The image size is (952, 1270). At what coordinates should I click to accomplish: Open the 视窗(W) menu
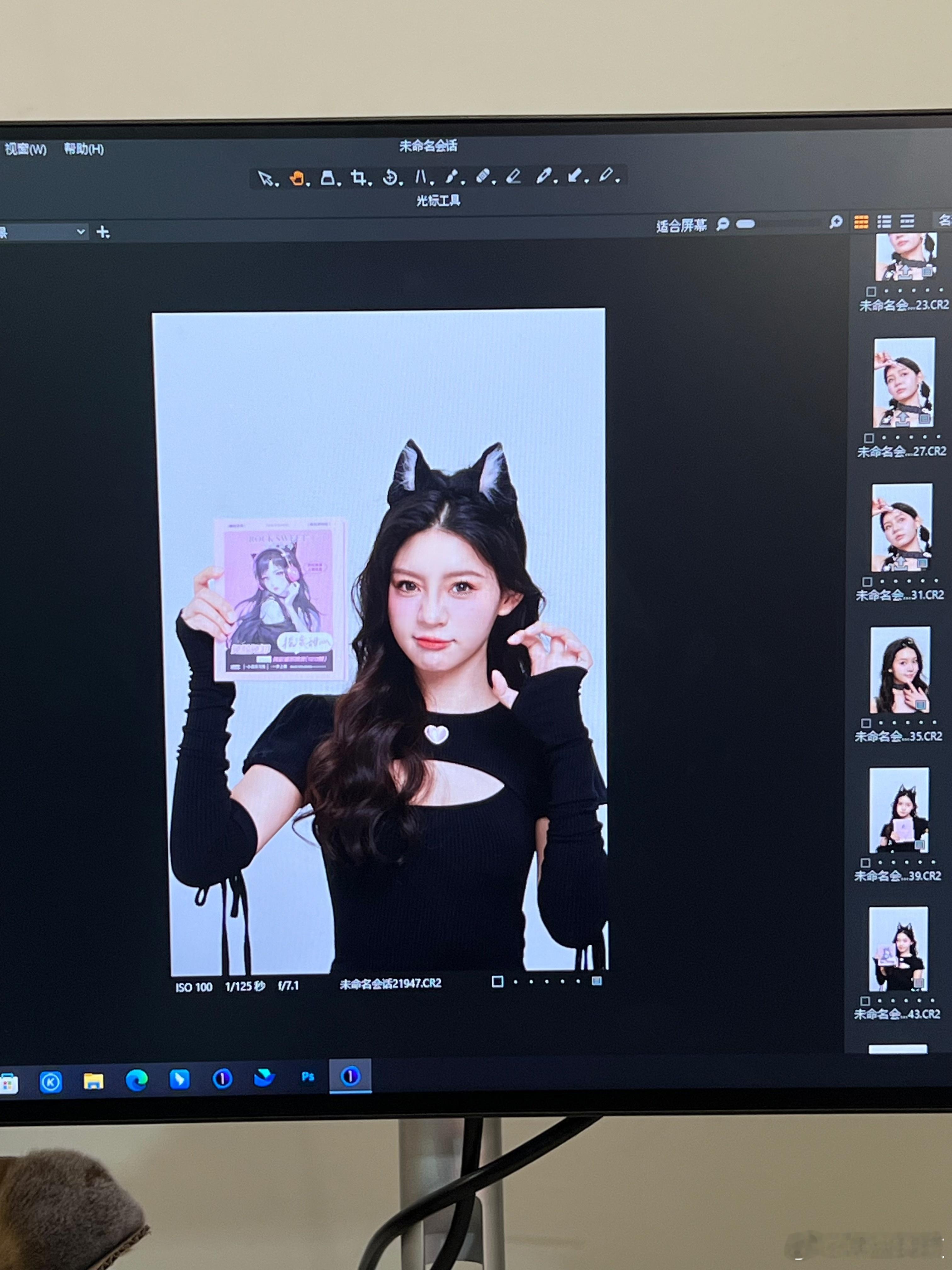pyautogui.click(x=25, y=150)
